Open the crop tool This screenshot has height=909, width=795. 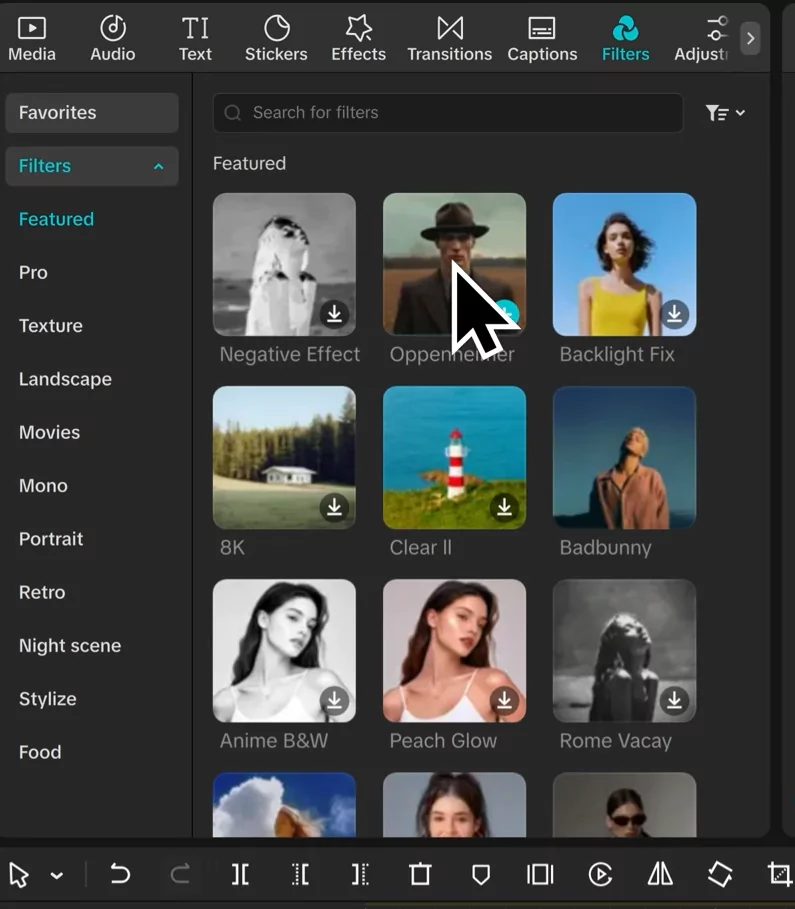[780, 874]
